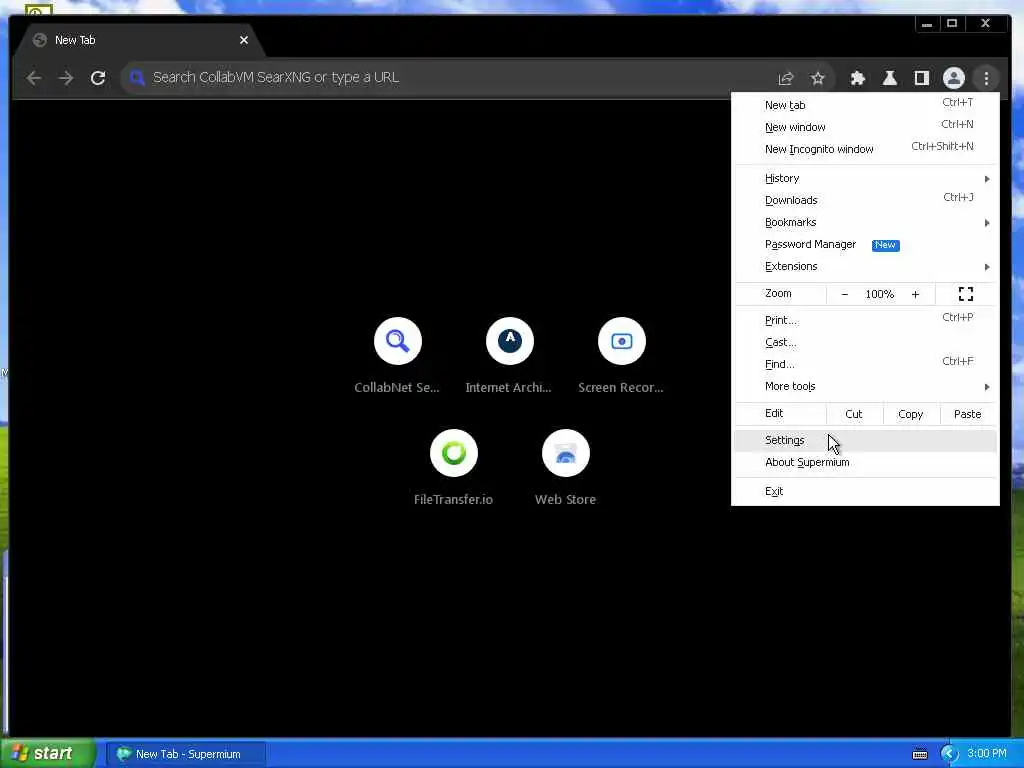Choose Exit to quit the browser
Screen dimensions: 1024x768
(865, 491)
